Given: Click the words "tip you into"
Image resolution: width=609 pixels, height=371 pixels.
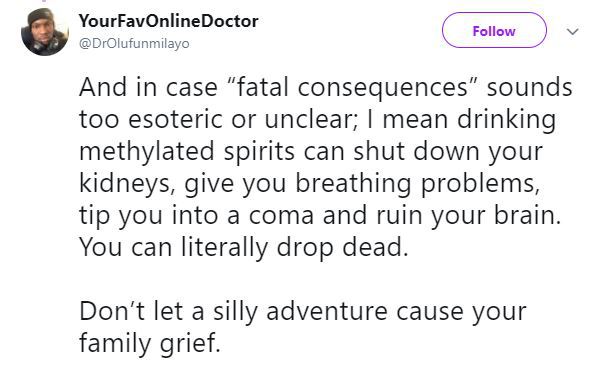Looking at the screenshot, I should pos(148,216).
